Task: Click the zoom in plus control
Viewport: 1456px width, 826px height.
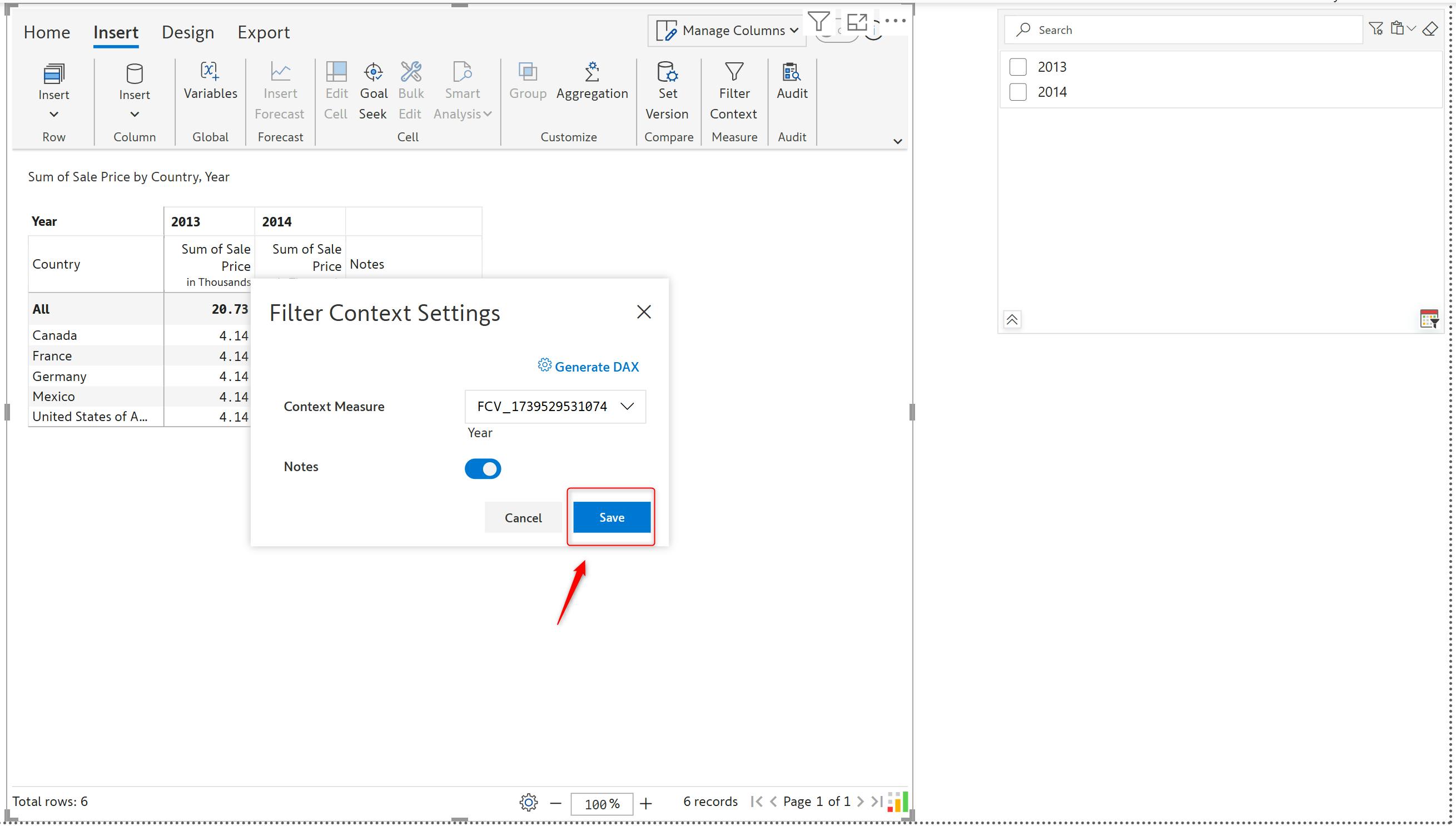Action: (x=645, y=803)
